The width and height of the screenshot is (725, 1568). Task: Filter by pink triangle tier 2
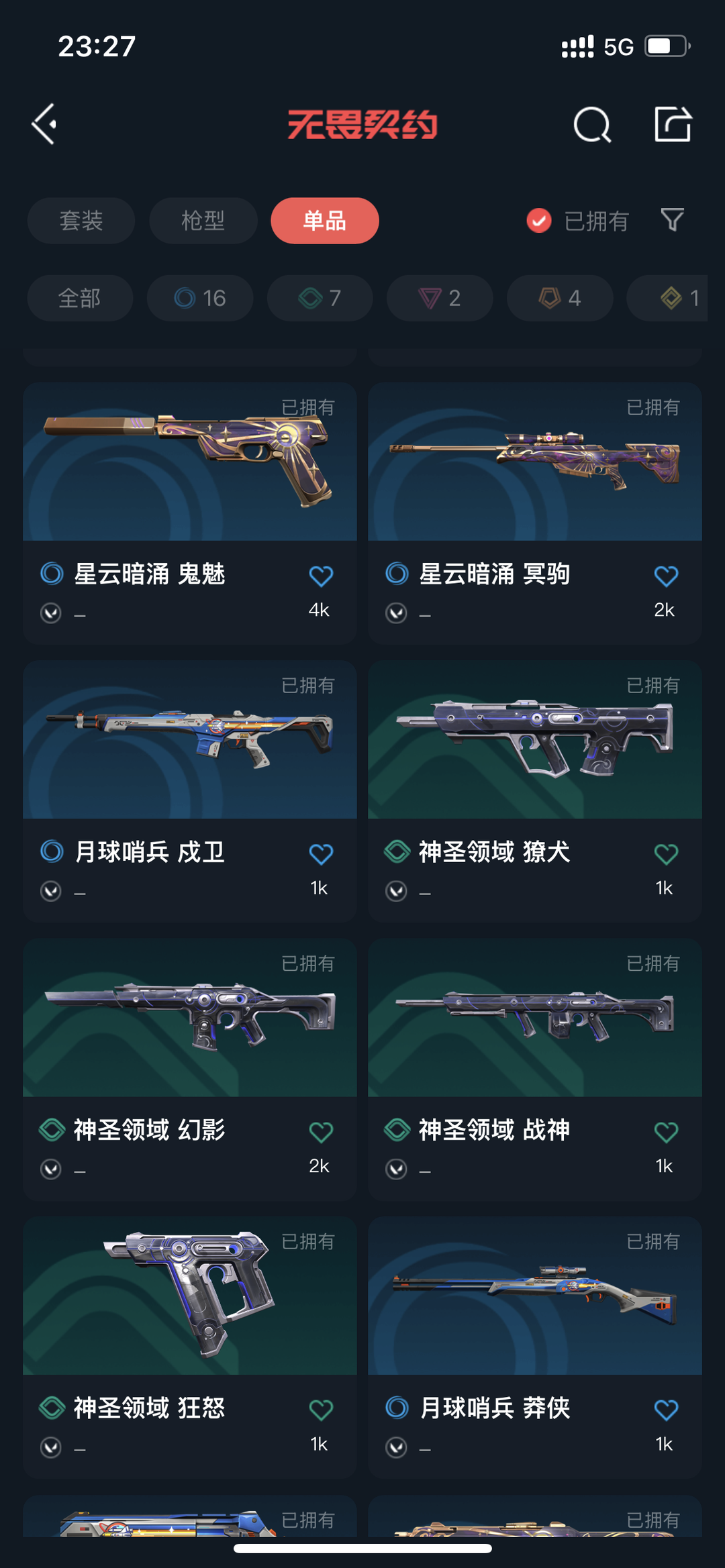pyautogui.click(x=440, y=298)
